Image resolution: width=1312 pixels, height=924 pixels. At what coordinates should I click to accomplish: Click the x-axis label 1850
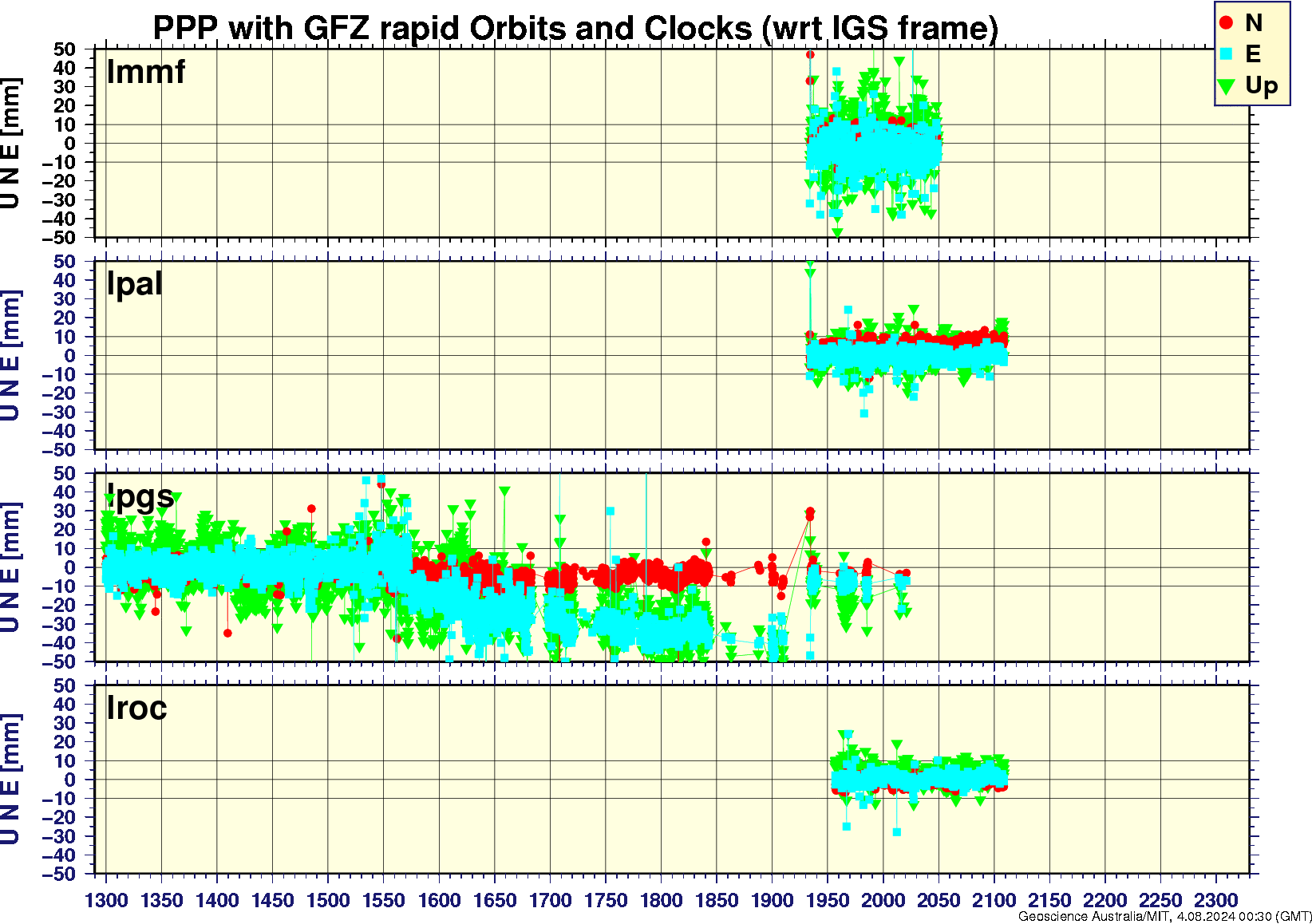(x=717, y=901)
